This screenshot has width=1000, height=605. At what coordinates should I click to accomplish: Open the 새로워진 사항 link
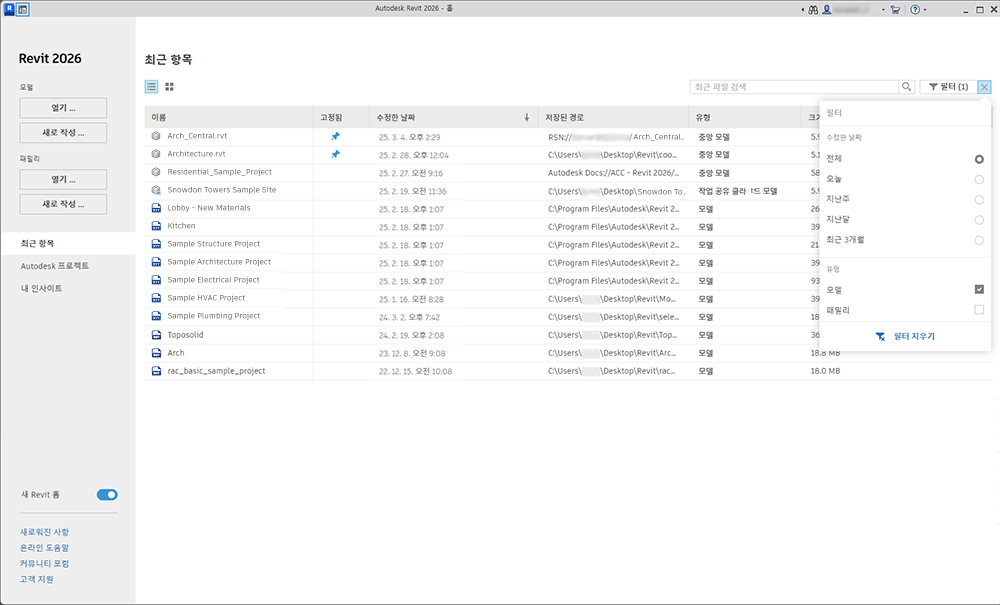pyautogui.click(x=44, y=532)
